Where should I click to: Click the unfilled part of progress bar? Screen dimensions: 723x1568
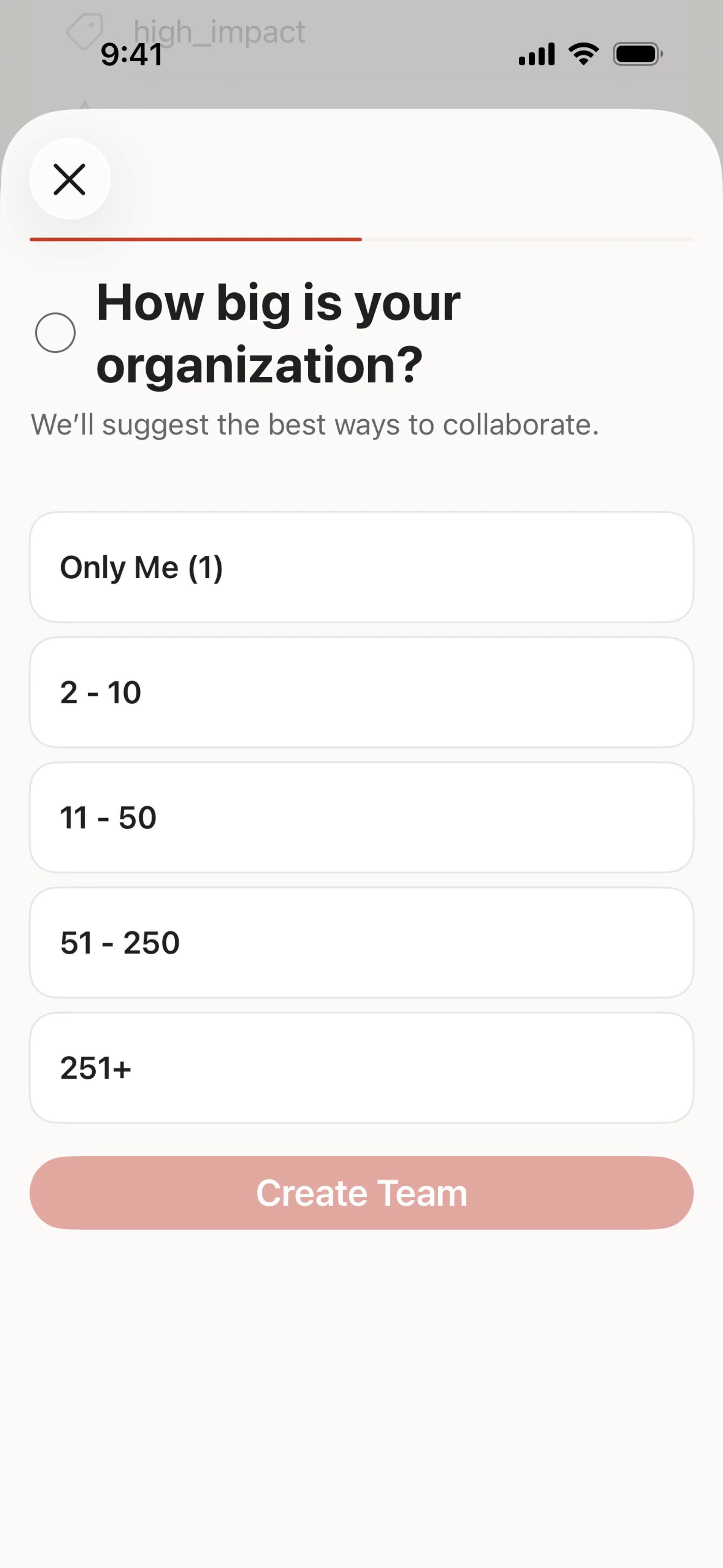(x=527, y=240)
